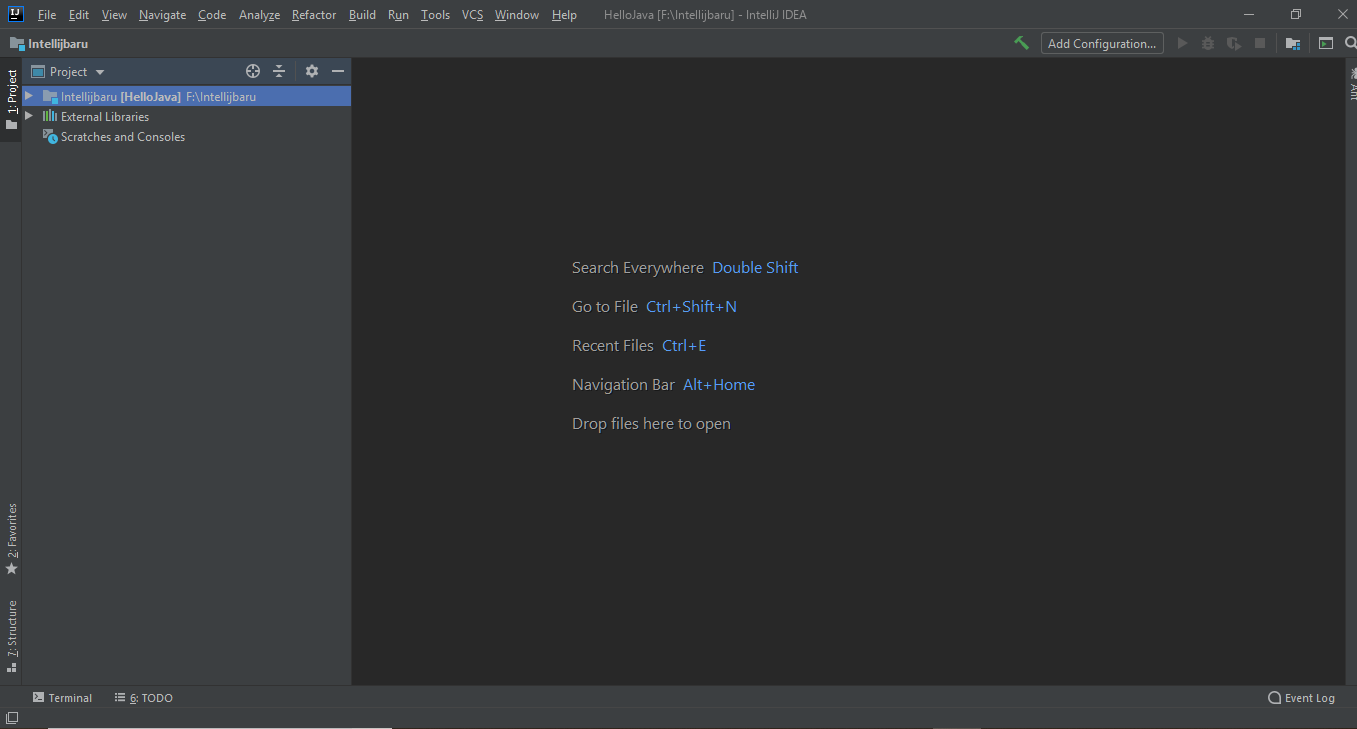This screenshot has height=729, width=1357.
Task: Open the Terminal tool window tab
Action: pos(62,698)
